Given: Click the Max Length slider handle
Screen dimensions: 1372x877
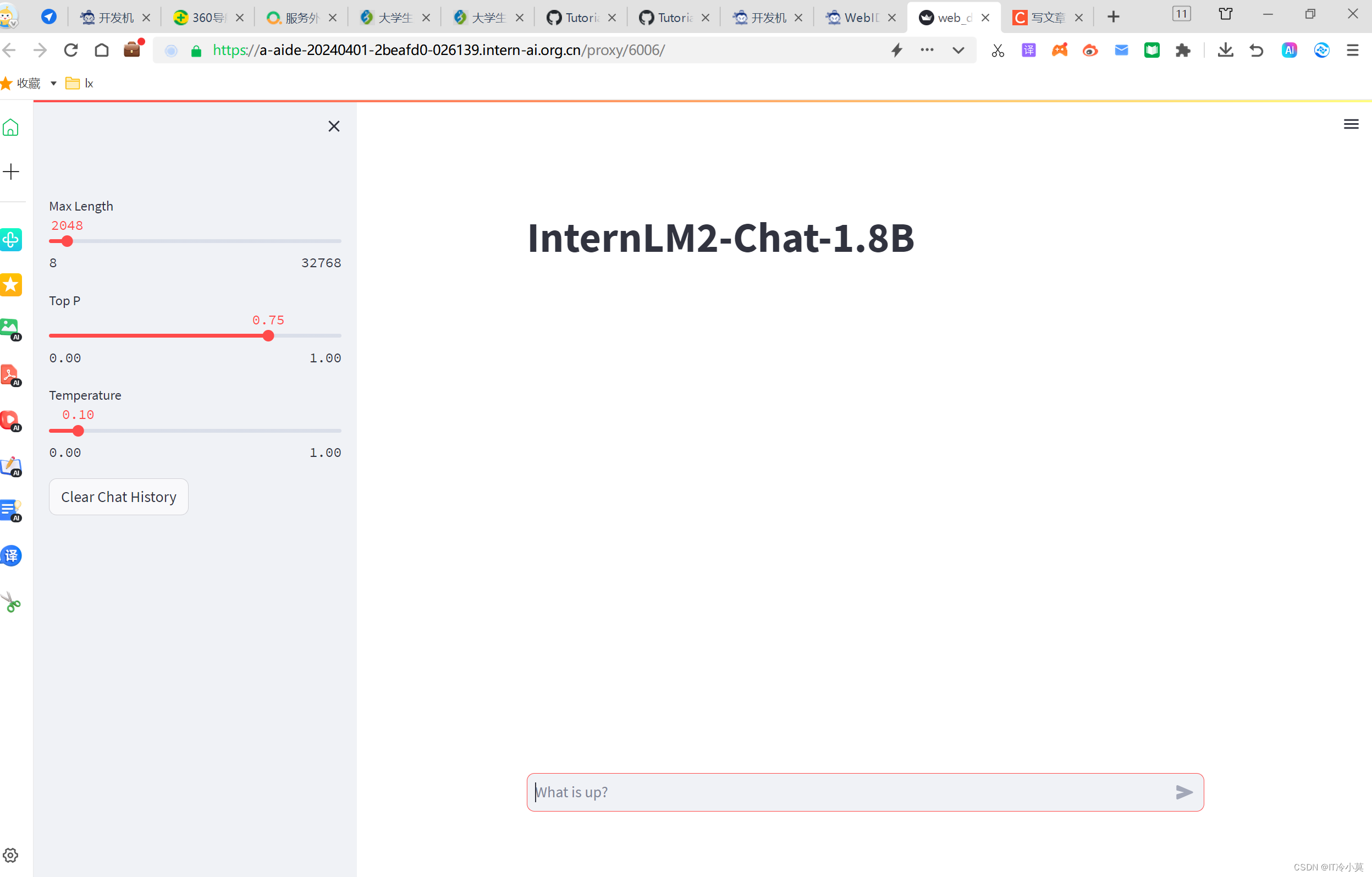Looking at the screenshot, I should 67,241.
